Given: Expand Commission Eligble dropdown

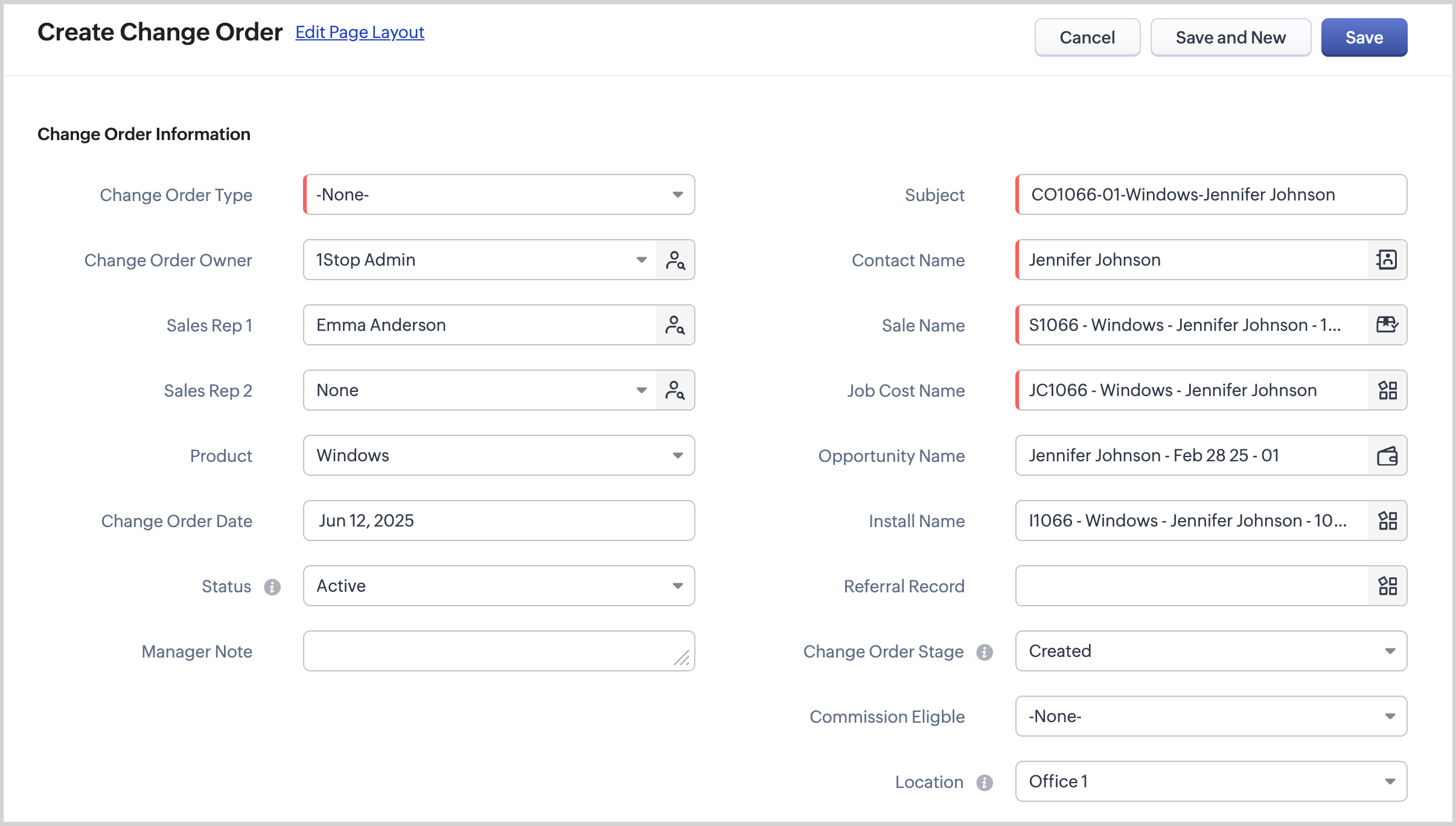Looking at the screenshot, I should (1211, 717).
